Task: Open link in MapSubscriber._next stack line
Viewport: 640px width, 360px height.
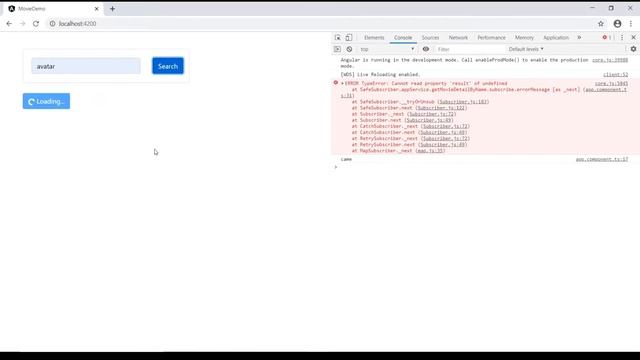Action: tap(430, 151)
